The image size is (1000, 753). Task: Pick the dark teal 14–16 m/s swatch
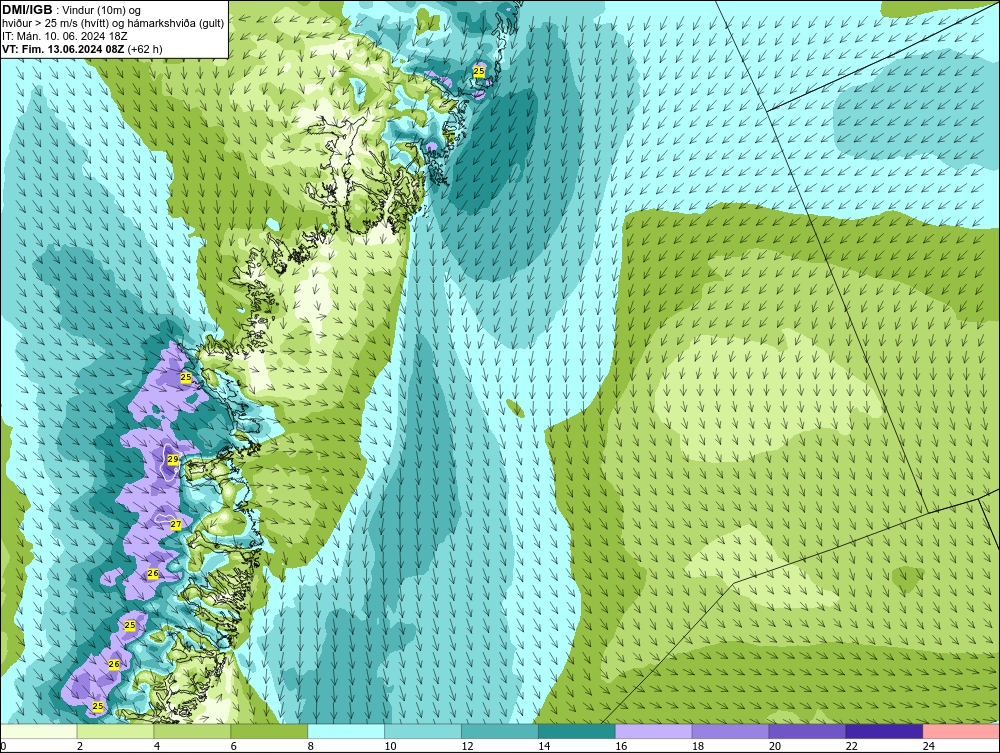pyautogui.click(x=577, y=731)
